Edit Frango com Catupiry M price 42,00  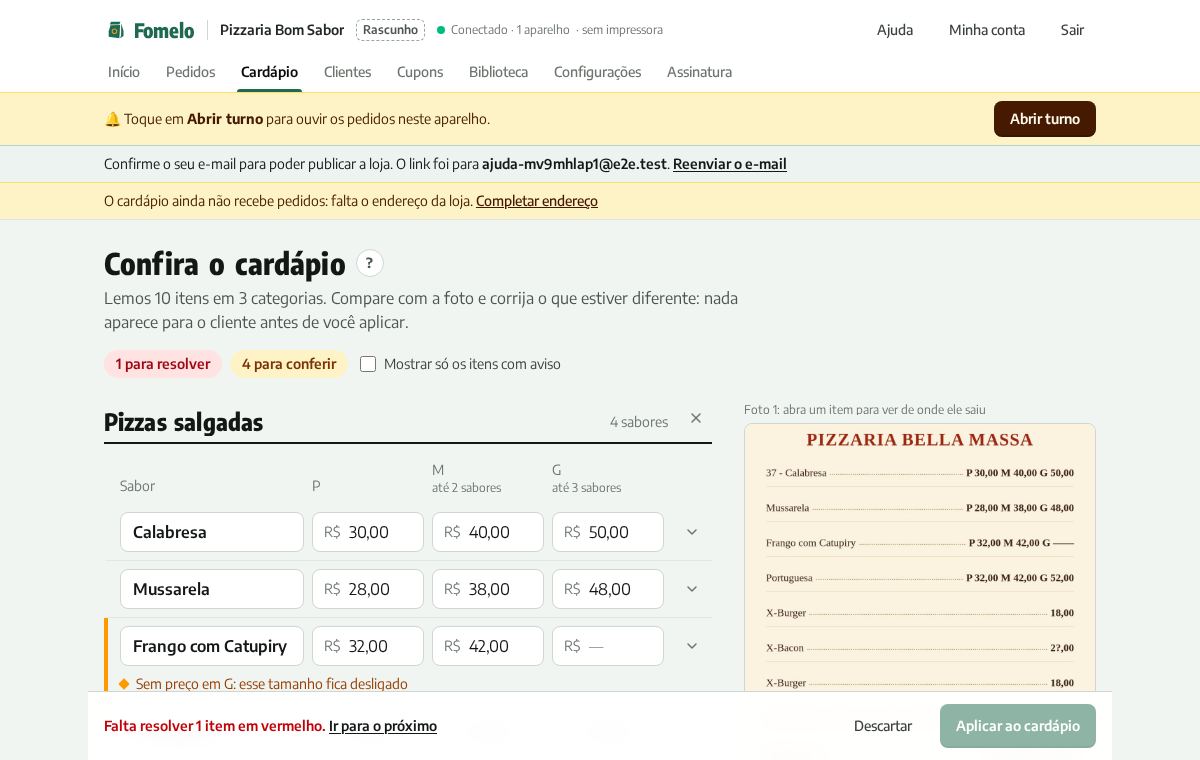[x=488, y=646]
